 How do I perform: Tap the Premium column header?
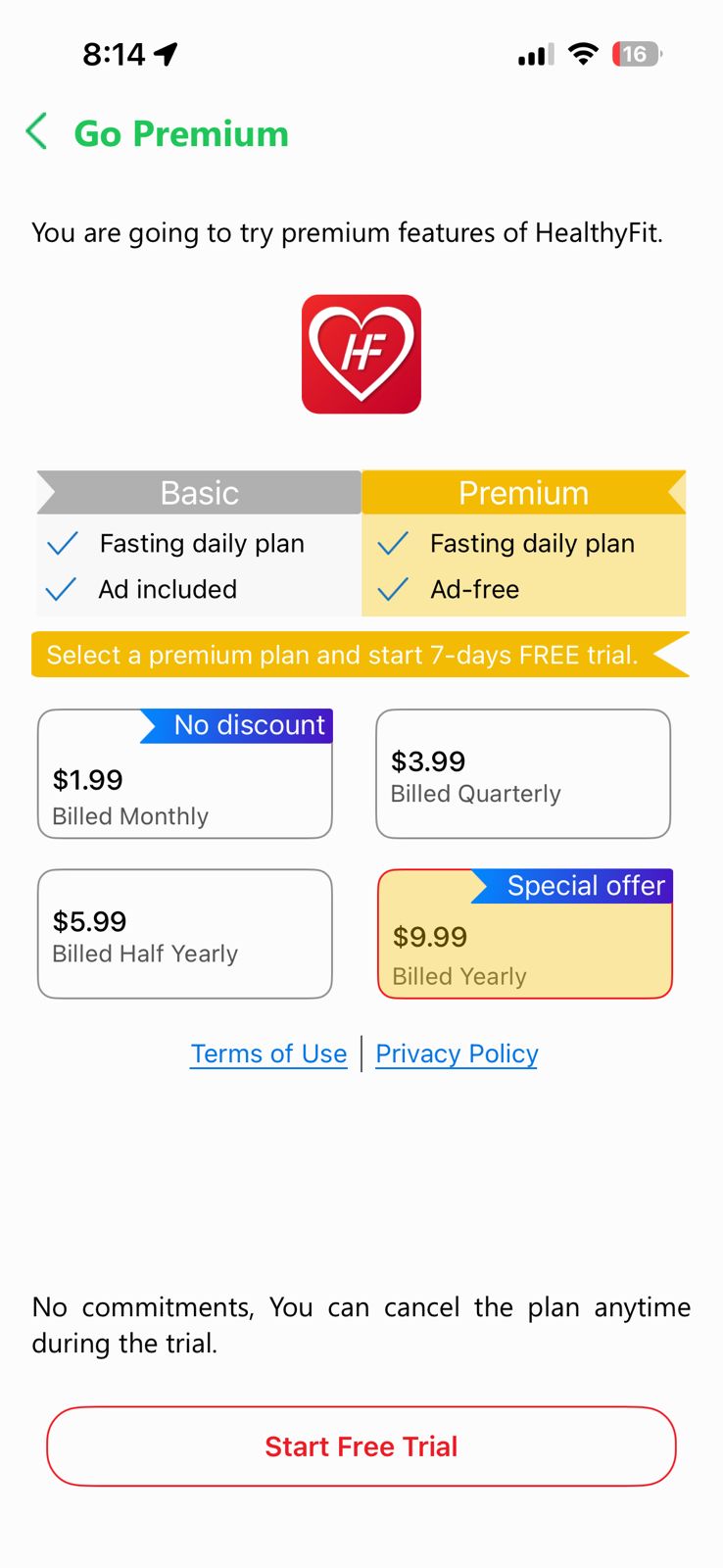pos(523,493)
